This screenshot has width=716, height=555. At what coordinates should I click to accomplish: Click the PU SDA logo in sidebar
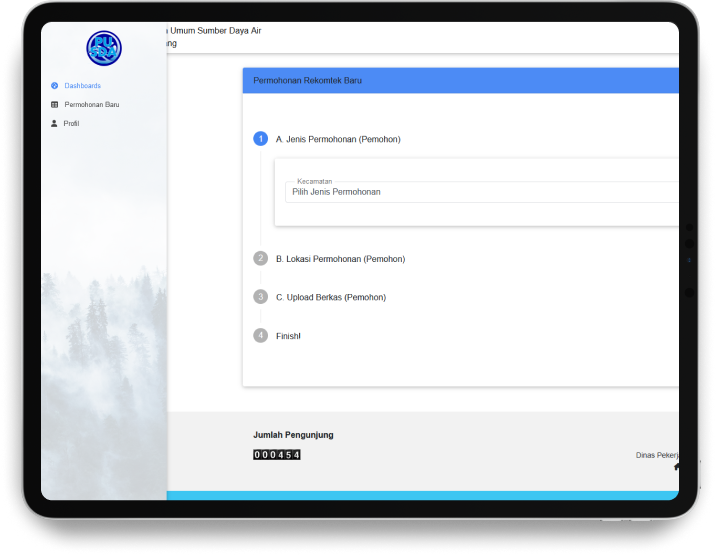pyautogui.click(x=103, y=48)
